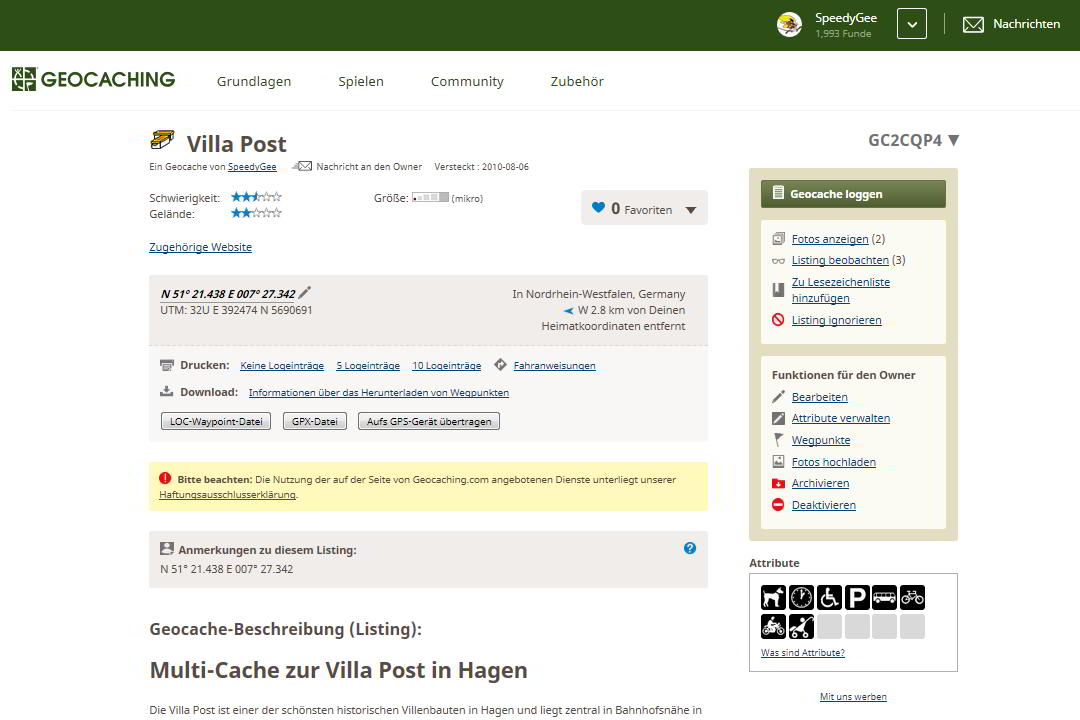The image size is (1080, 720).
Task: Click Aufs GPS-Gerät übertragen button
Action: [428, 421]
